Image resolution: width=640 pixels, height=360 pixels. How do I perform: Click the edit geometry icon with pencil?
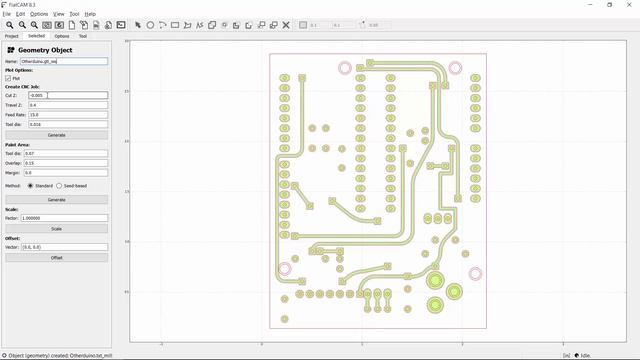pos(84,25)
